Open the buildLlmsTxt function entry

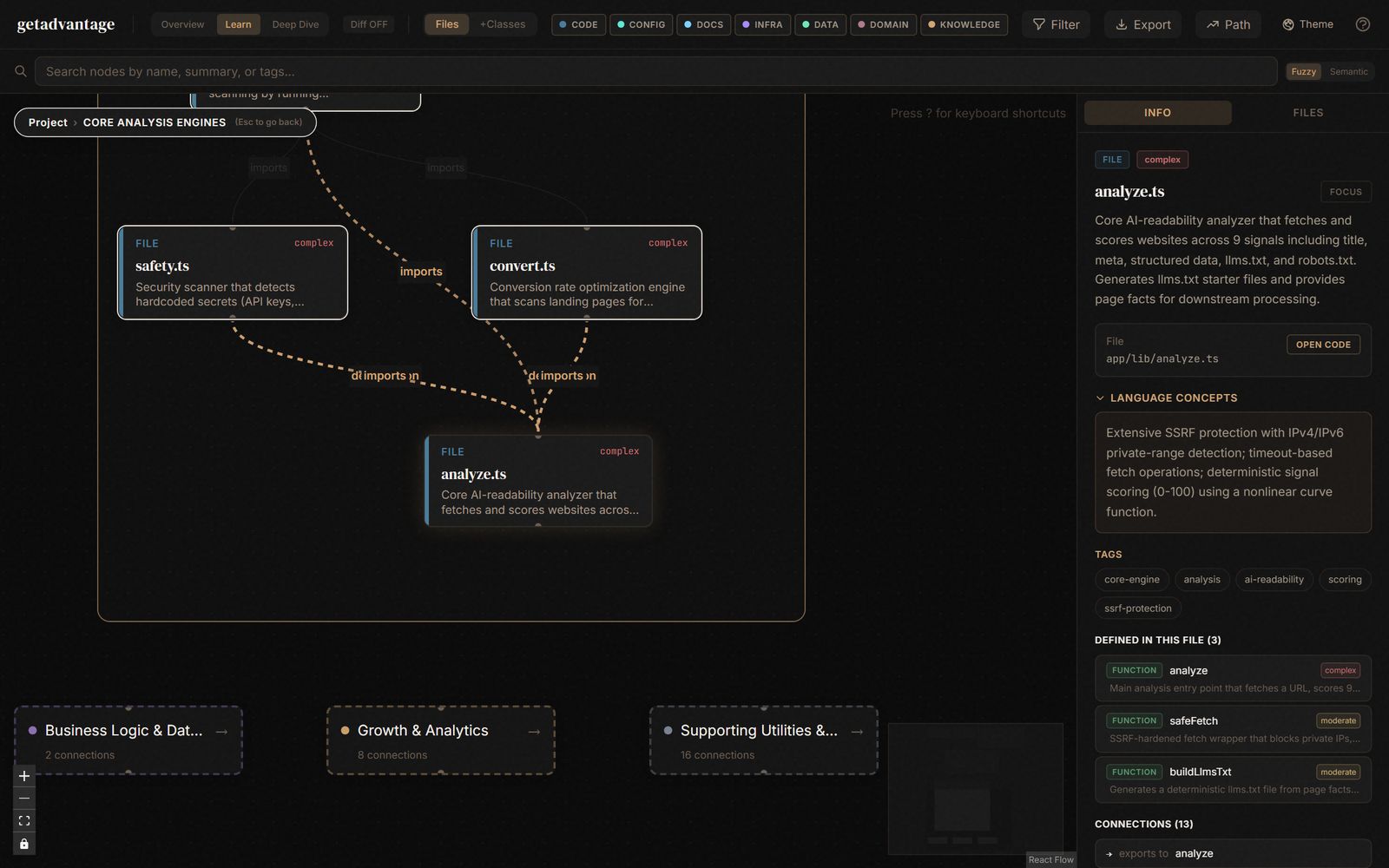pyautogui.click(x=1233, y=779)
